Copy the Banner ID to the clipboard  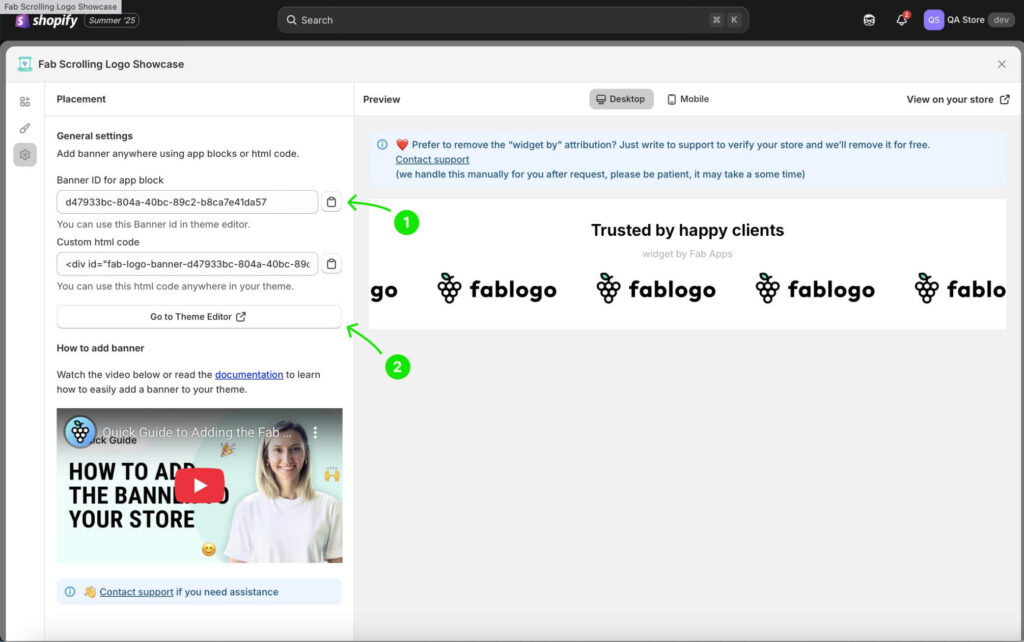coord(331,202)
